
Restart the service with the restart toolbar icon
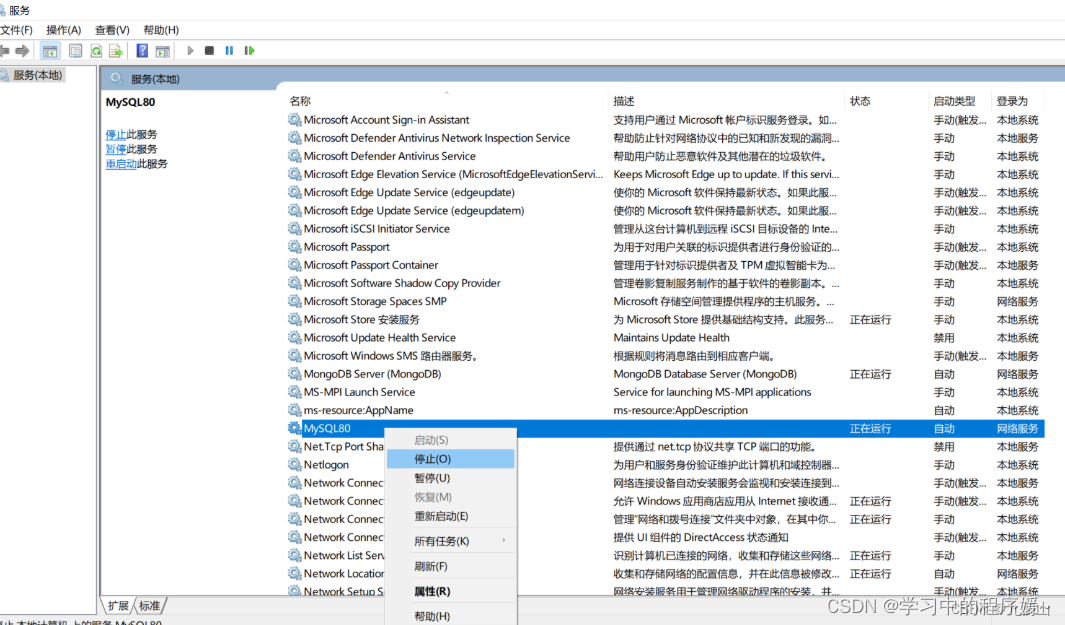[249, 48]
